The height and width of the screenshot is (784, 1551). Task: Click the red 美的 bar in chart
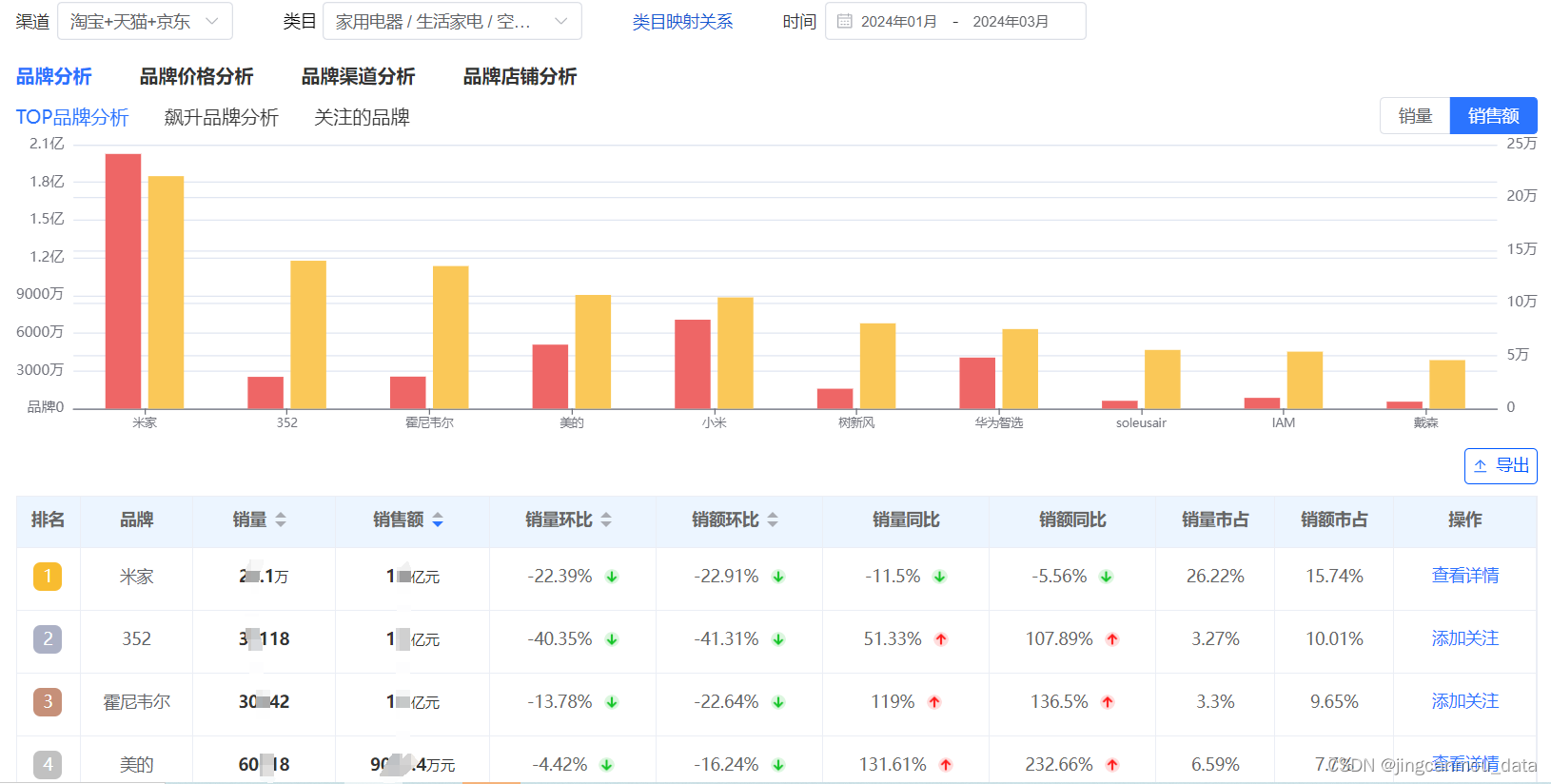click(550, 377)
